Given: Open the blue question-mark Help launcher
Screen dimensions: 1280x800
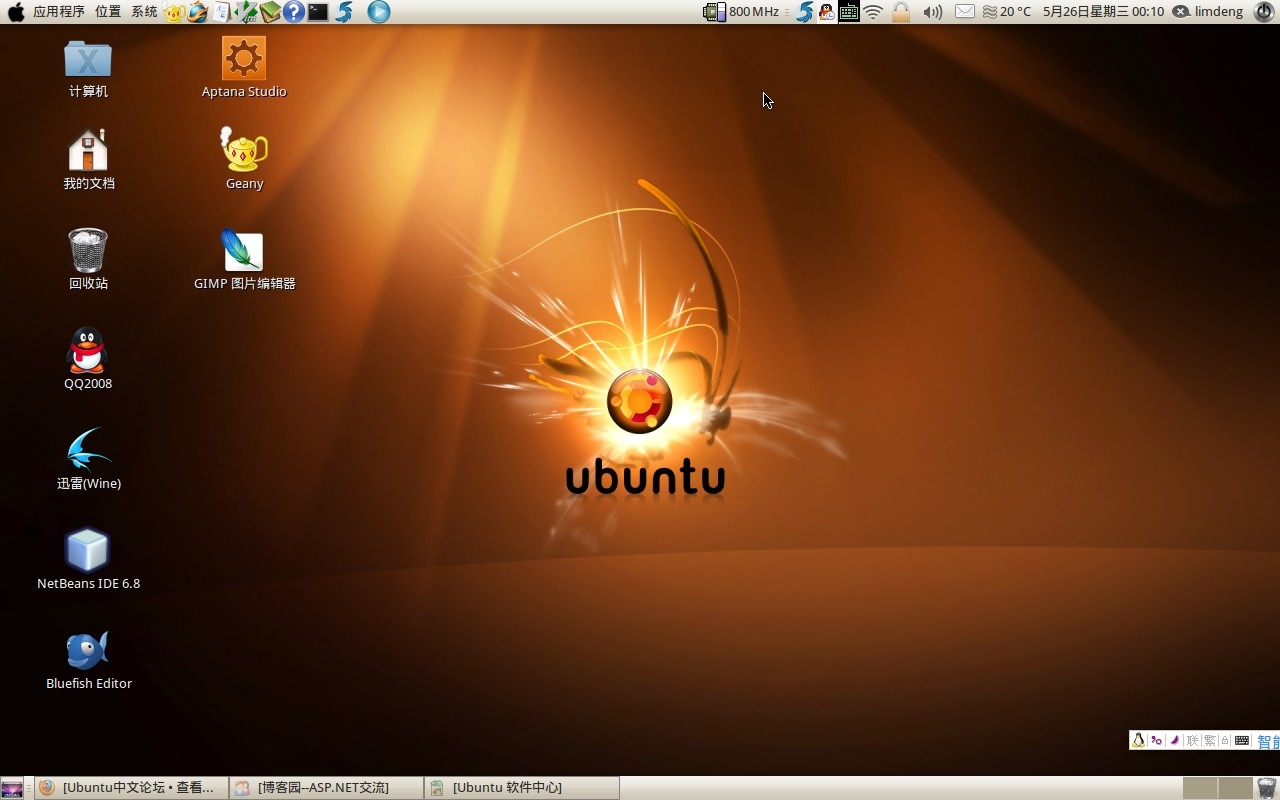Looking at the screenshot, I should tap(293, 12).
